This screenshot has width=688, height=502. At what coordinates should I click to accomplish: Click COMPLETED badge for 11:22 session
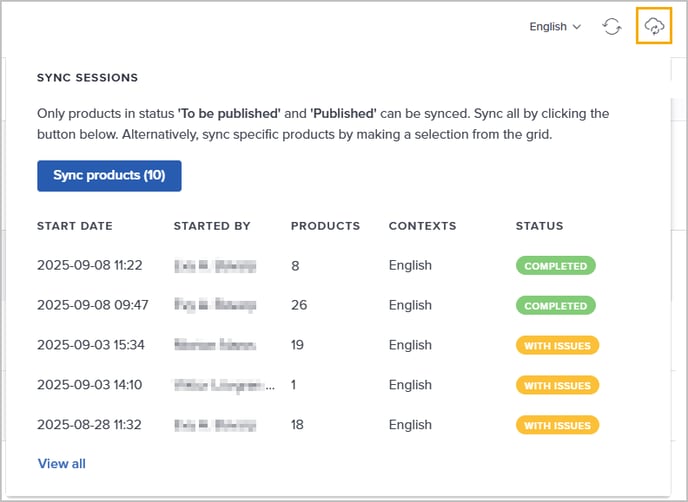(x=555, y=266)
